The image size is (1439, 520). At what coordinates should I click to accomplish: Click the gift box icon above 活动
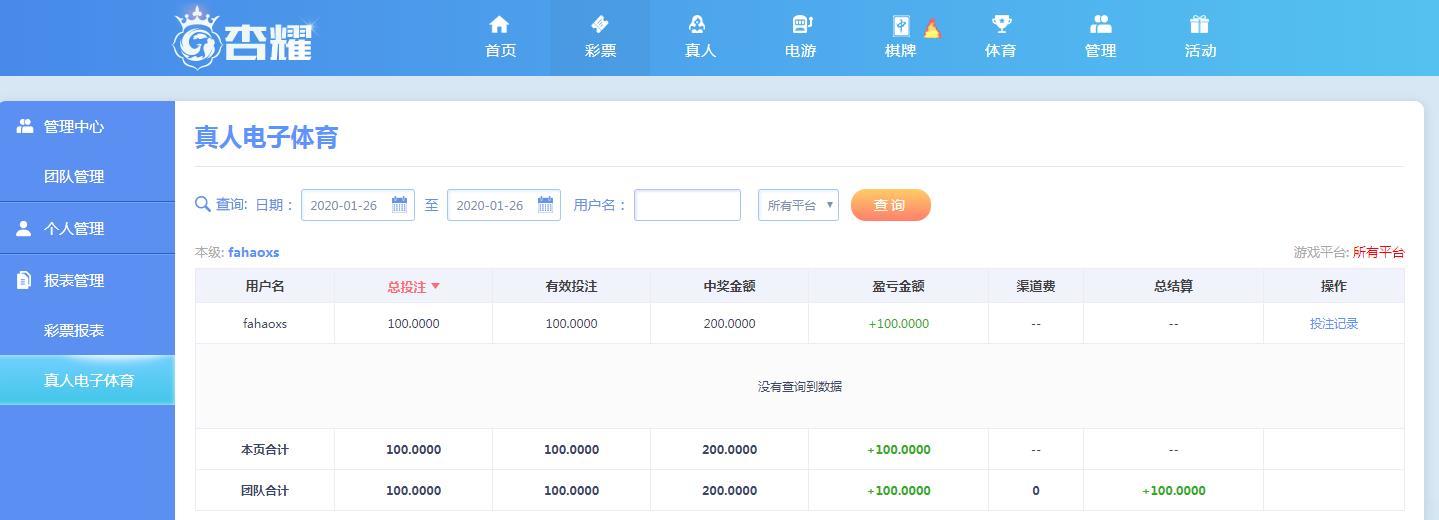coord(1199,24)
